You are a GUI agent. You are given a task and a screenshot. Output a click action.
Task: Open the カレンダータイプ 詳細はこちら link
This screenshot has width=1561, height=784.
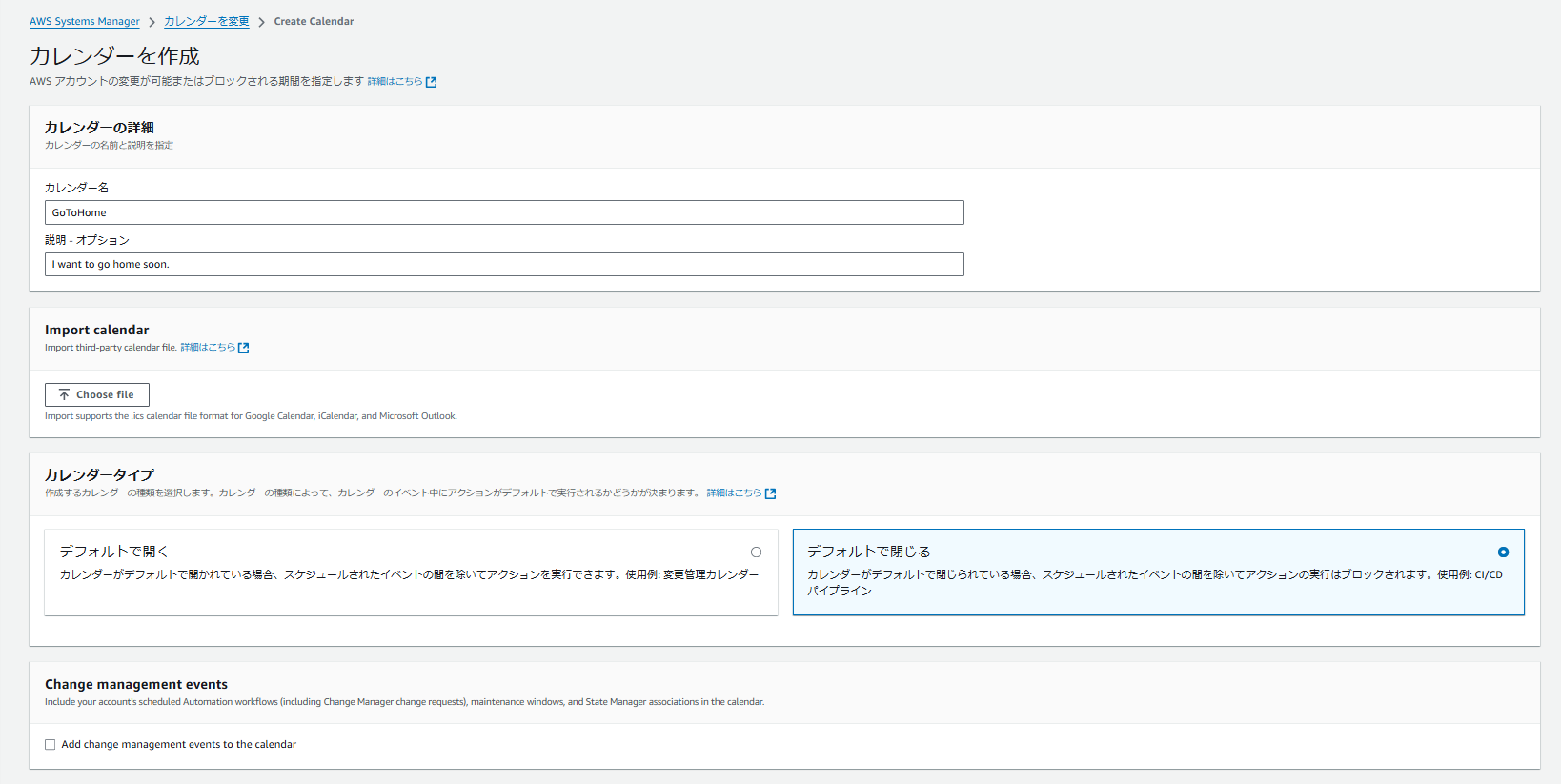734,493
